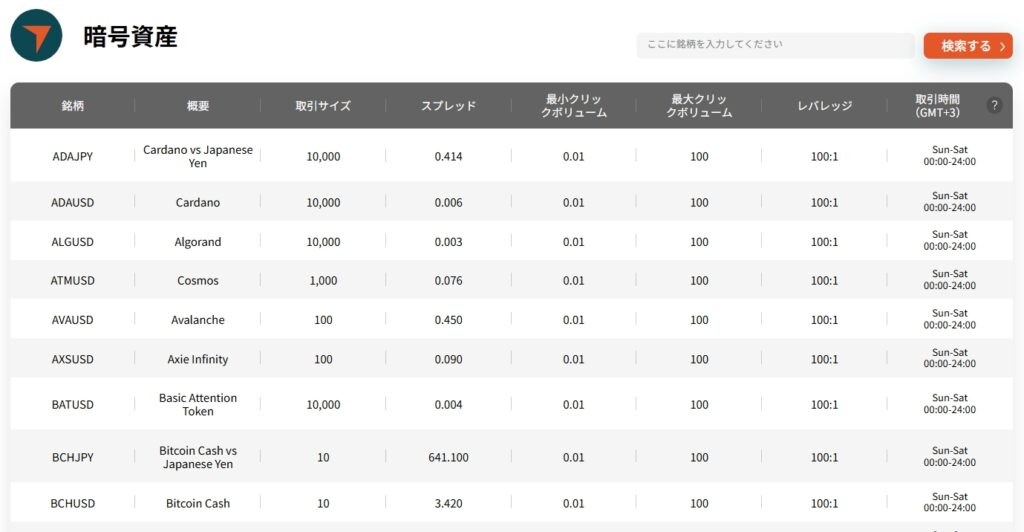
Task: Click the Algorand description cell
Action: click(x=198, y=242)
